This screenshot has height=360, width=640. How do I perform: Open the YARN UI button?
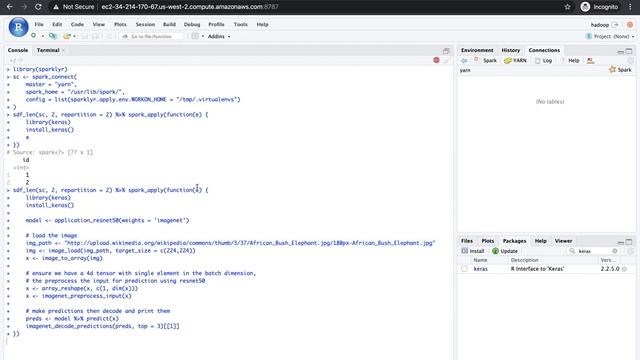coord(515,60)
